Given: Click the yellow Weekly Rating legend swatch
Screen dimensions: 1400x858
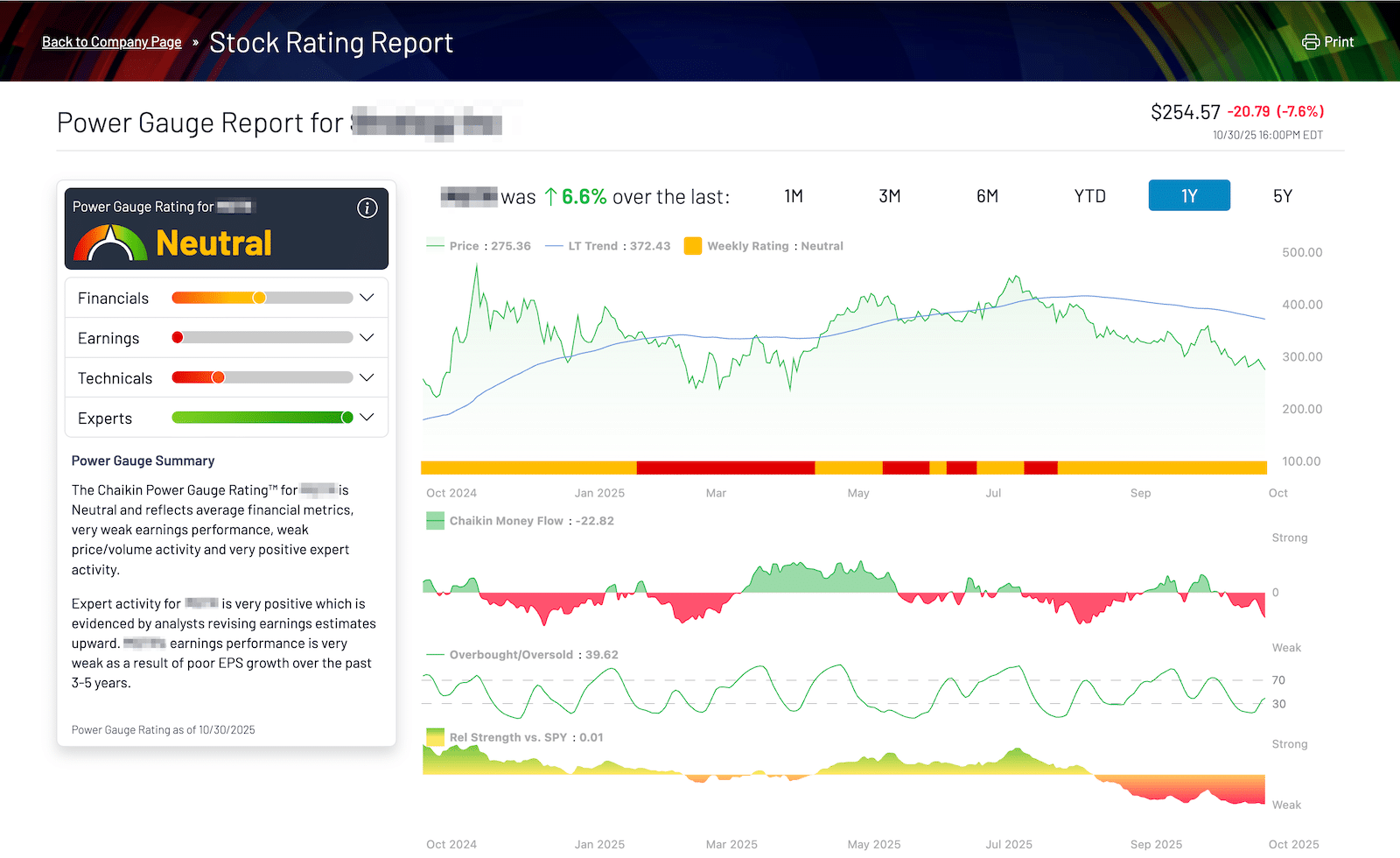Looking at the screenshot, I should tap(693, 246).
